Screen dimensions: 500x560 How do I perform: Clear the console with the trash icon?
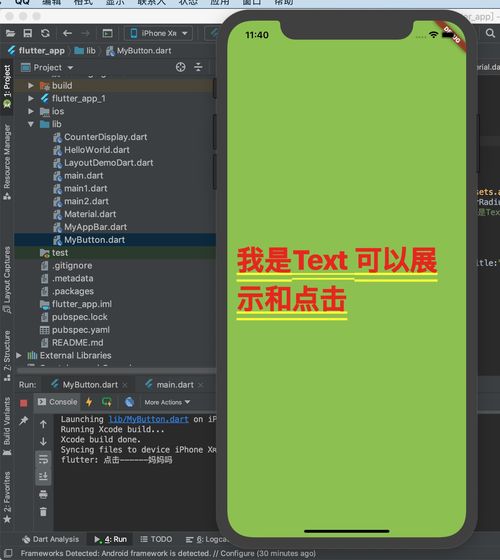click(43, 512)
